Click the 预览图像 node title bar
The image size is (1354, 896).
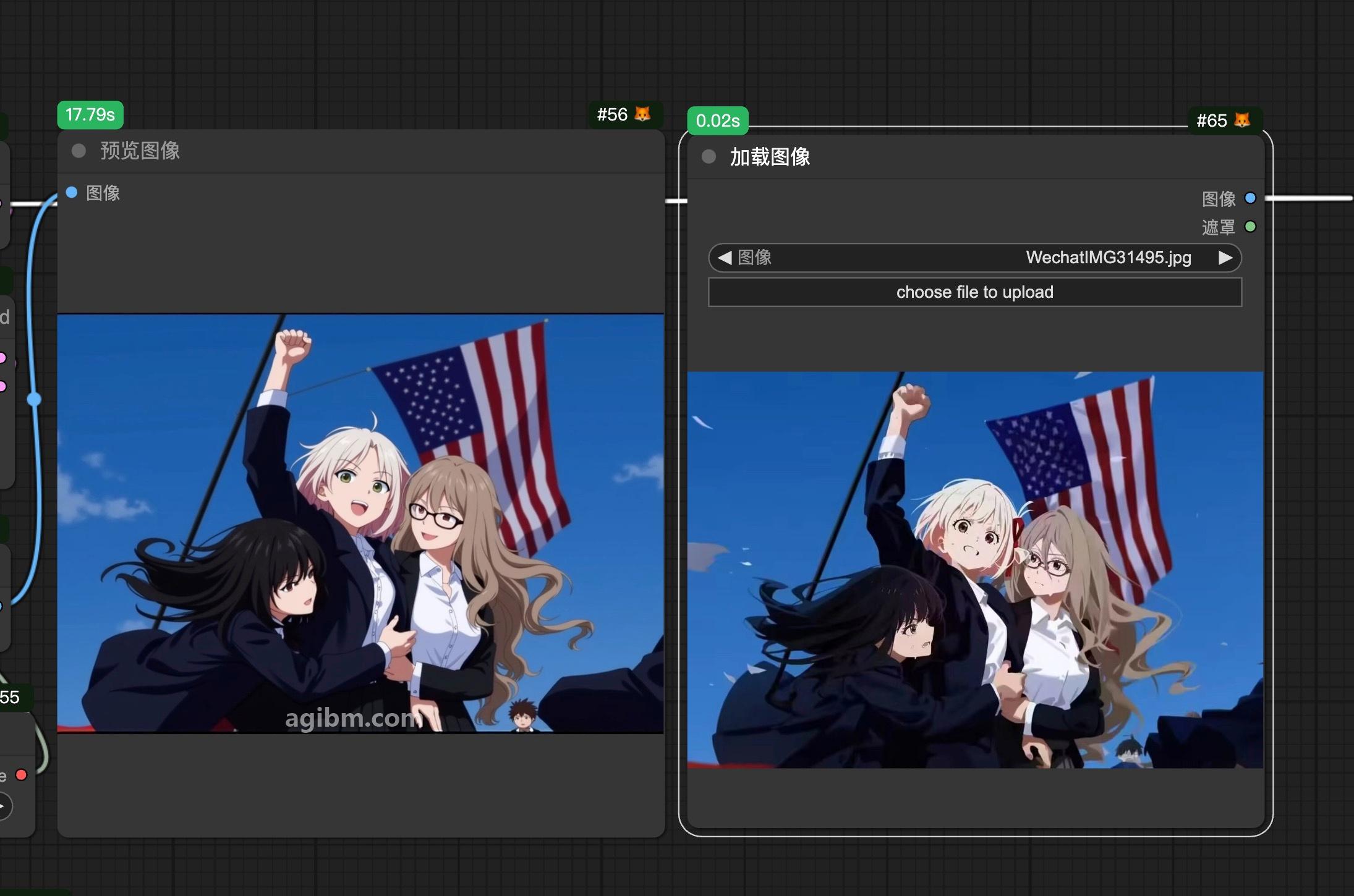point(361,151)
